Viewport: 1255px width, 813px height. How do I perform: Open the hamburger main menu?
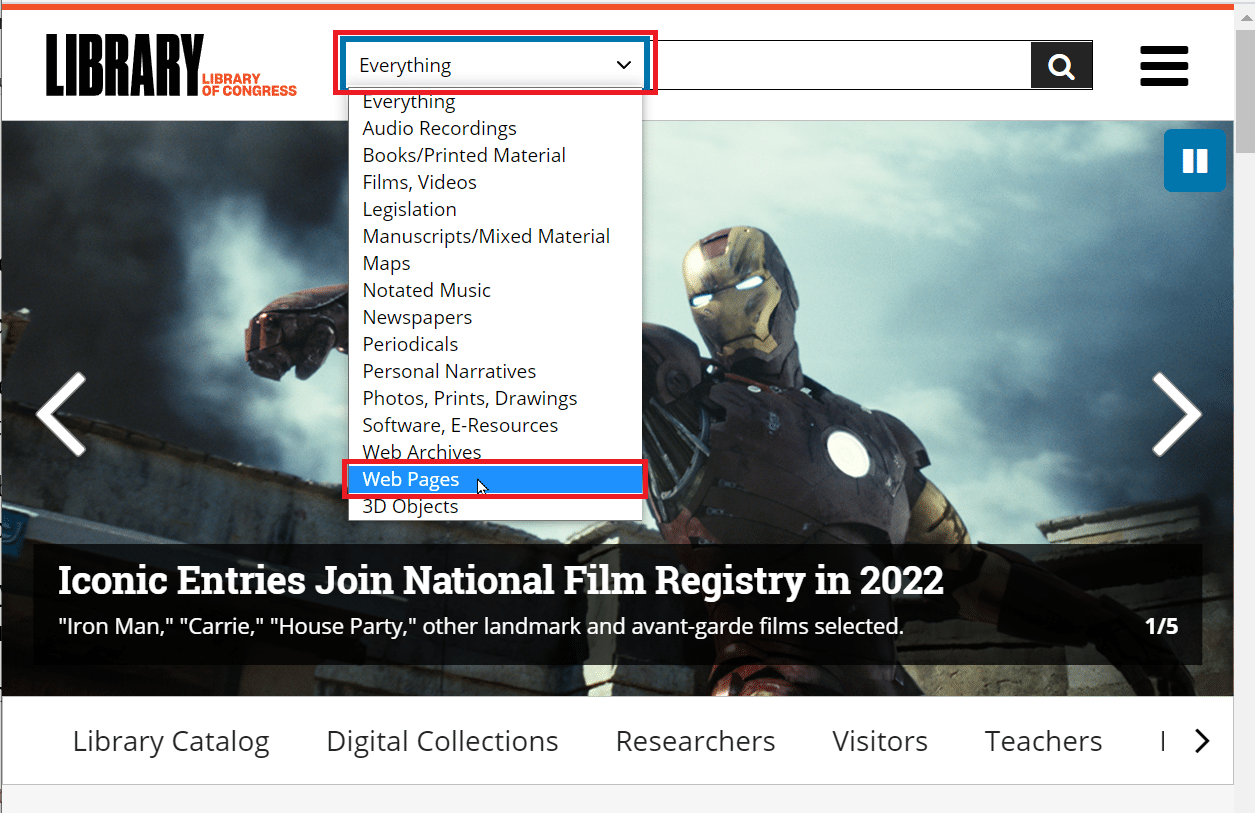click(x=1164, y=66)
